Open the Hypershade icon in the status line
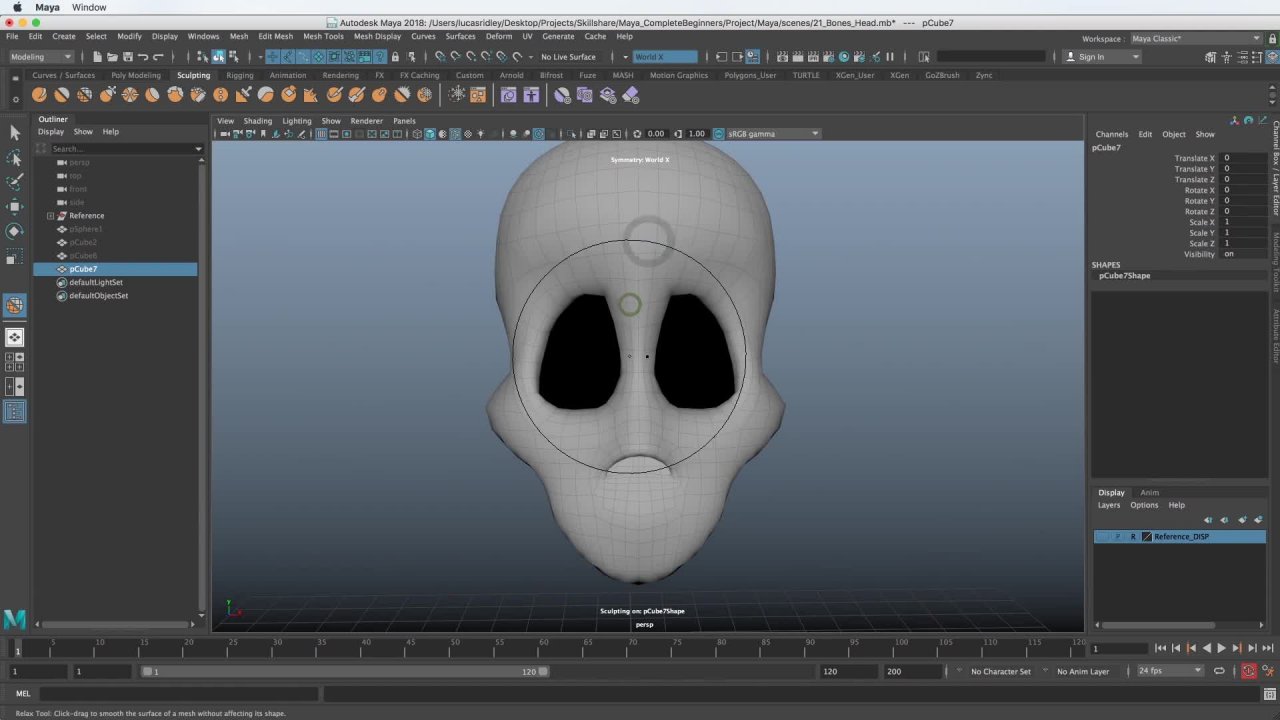1280x720 pixels. [845, 57]
